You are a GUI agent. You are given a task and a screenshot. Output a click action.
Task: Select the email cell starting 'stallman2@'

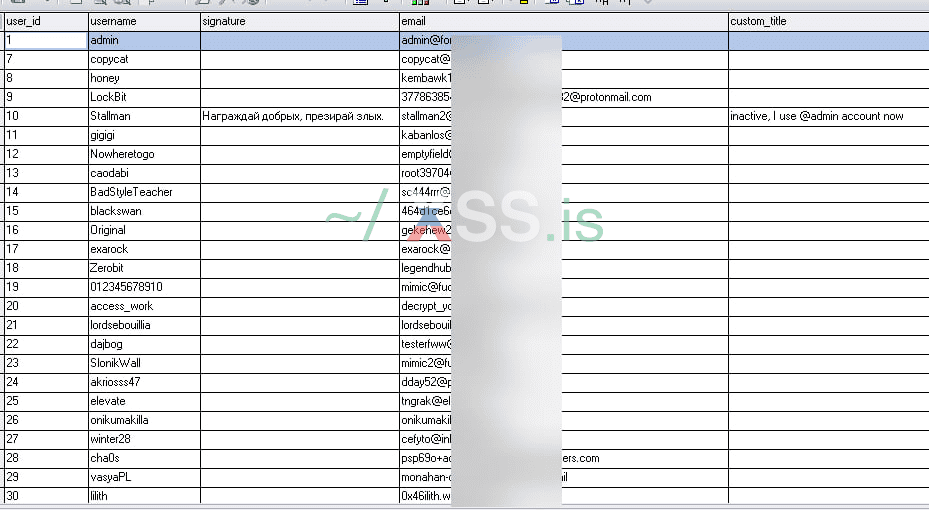click(x=564, y=116)
